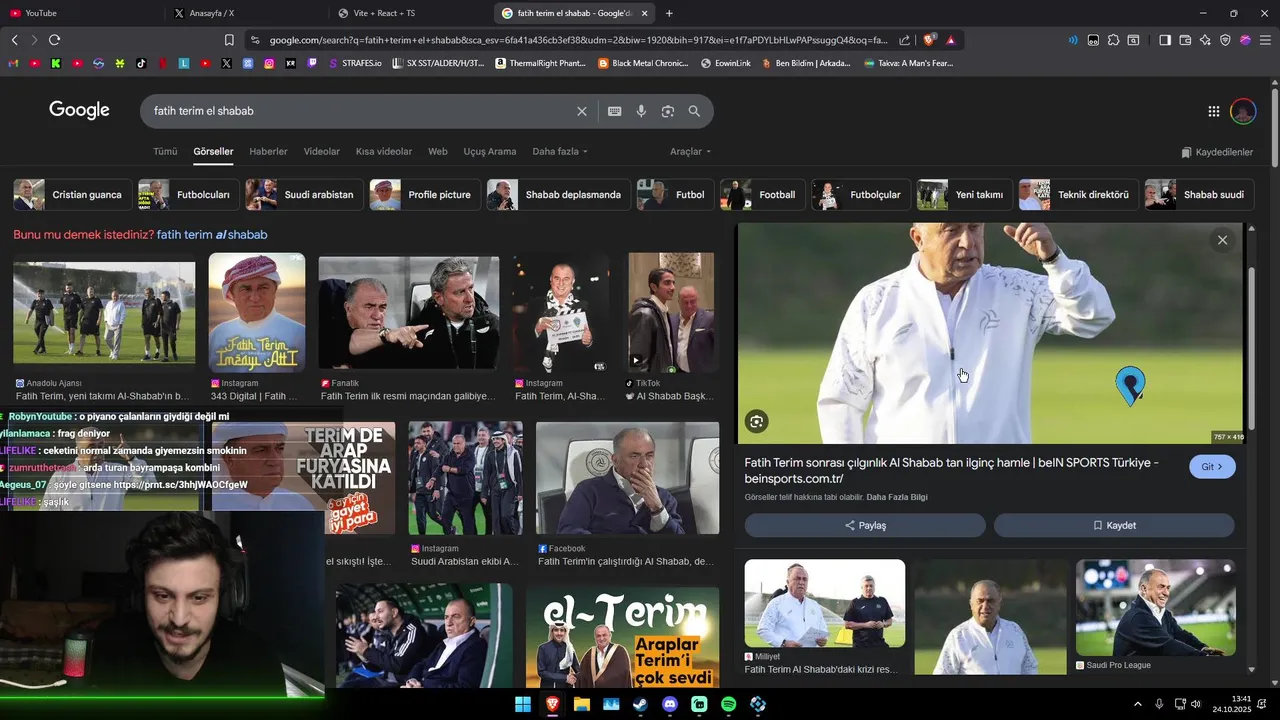Open the TikTok Al Shabab Başk thumbnail
The height and width of the screenshot is (720, 1280).
(x=671, y=312)
